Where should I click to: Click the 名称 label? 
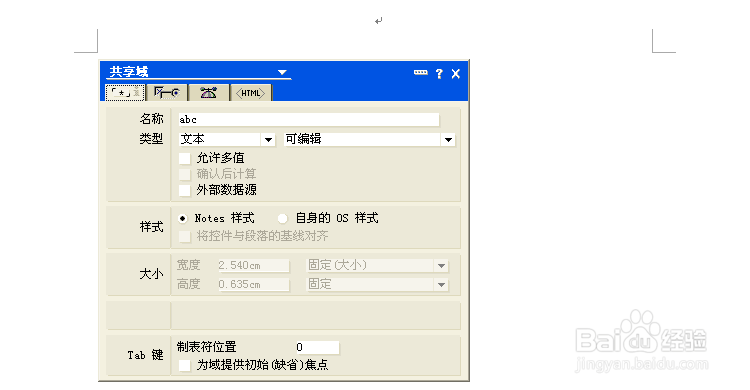point(152,119)
